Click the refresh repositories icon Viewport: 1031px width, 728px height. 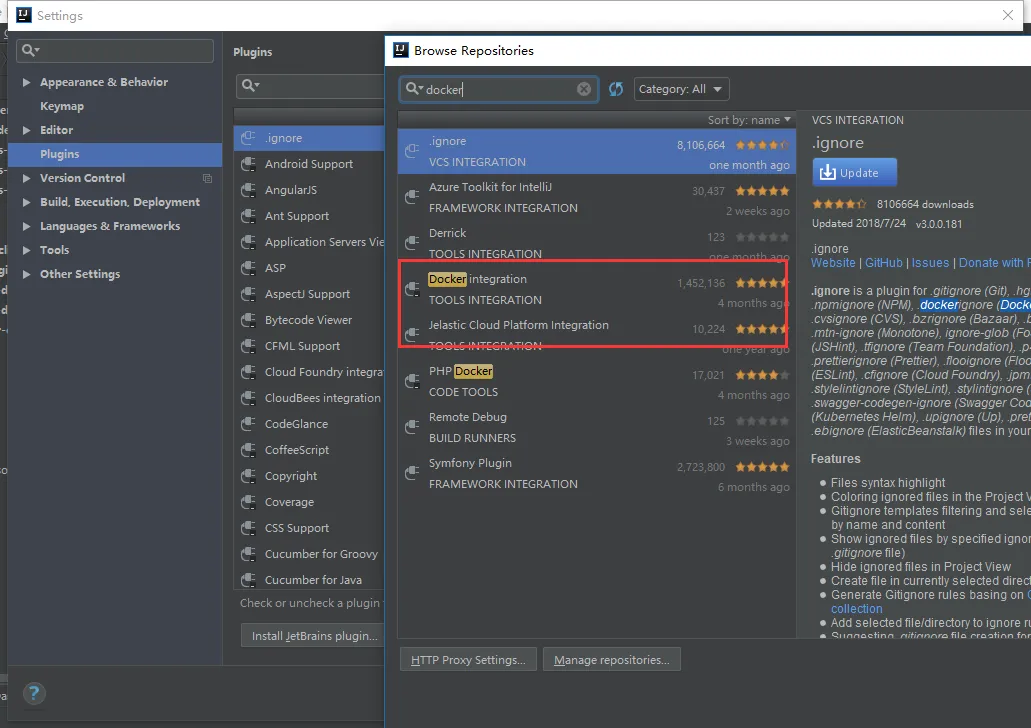[615, 89]
